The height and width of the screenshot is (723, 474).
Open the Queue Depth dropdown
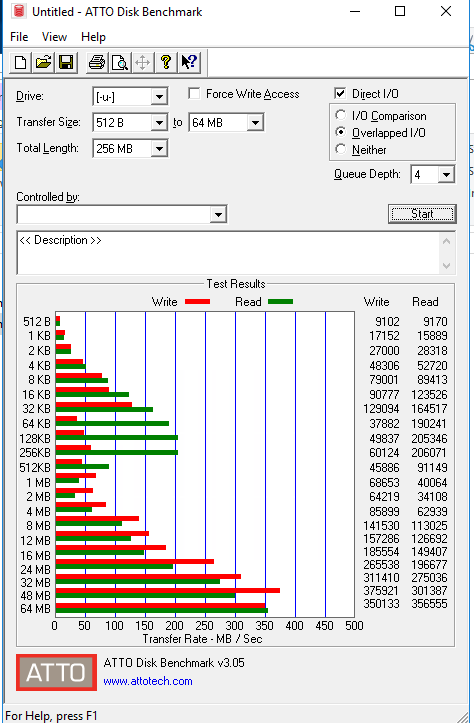pos(446,175)
